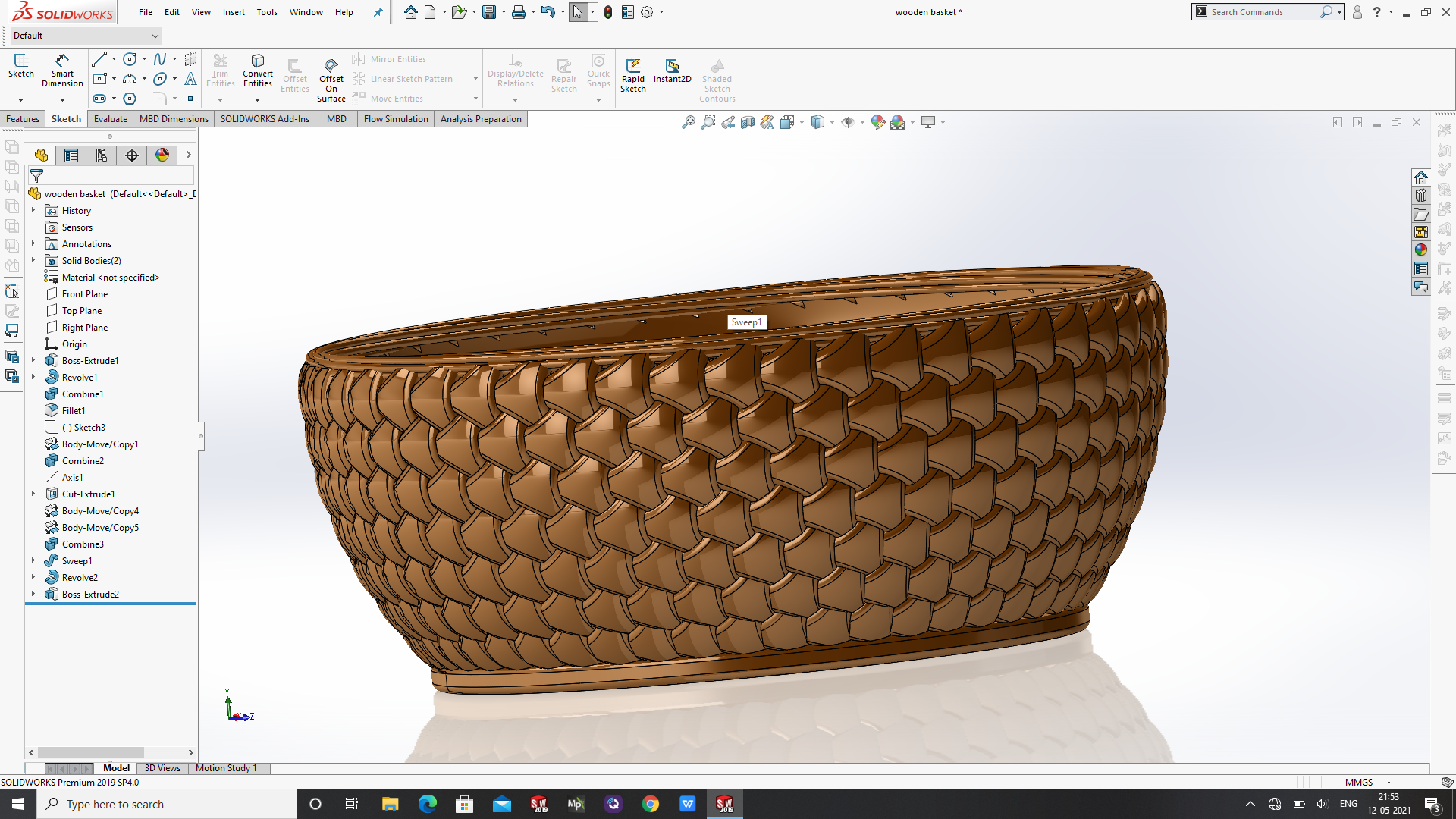Click the Zoom to Fit icon
This screenshot has width=1456, height=819.
(688, 122)
